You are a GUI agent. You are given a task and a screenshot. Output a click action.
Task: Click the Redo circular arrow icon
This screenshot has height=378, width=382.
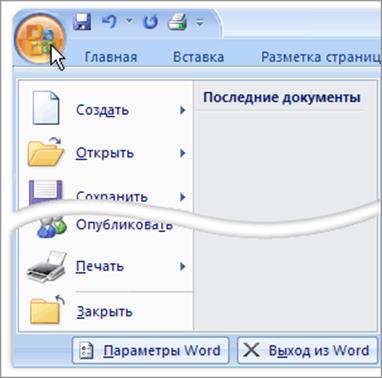tap(150, 23)
